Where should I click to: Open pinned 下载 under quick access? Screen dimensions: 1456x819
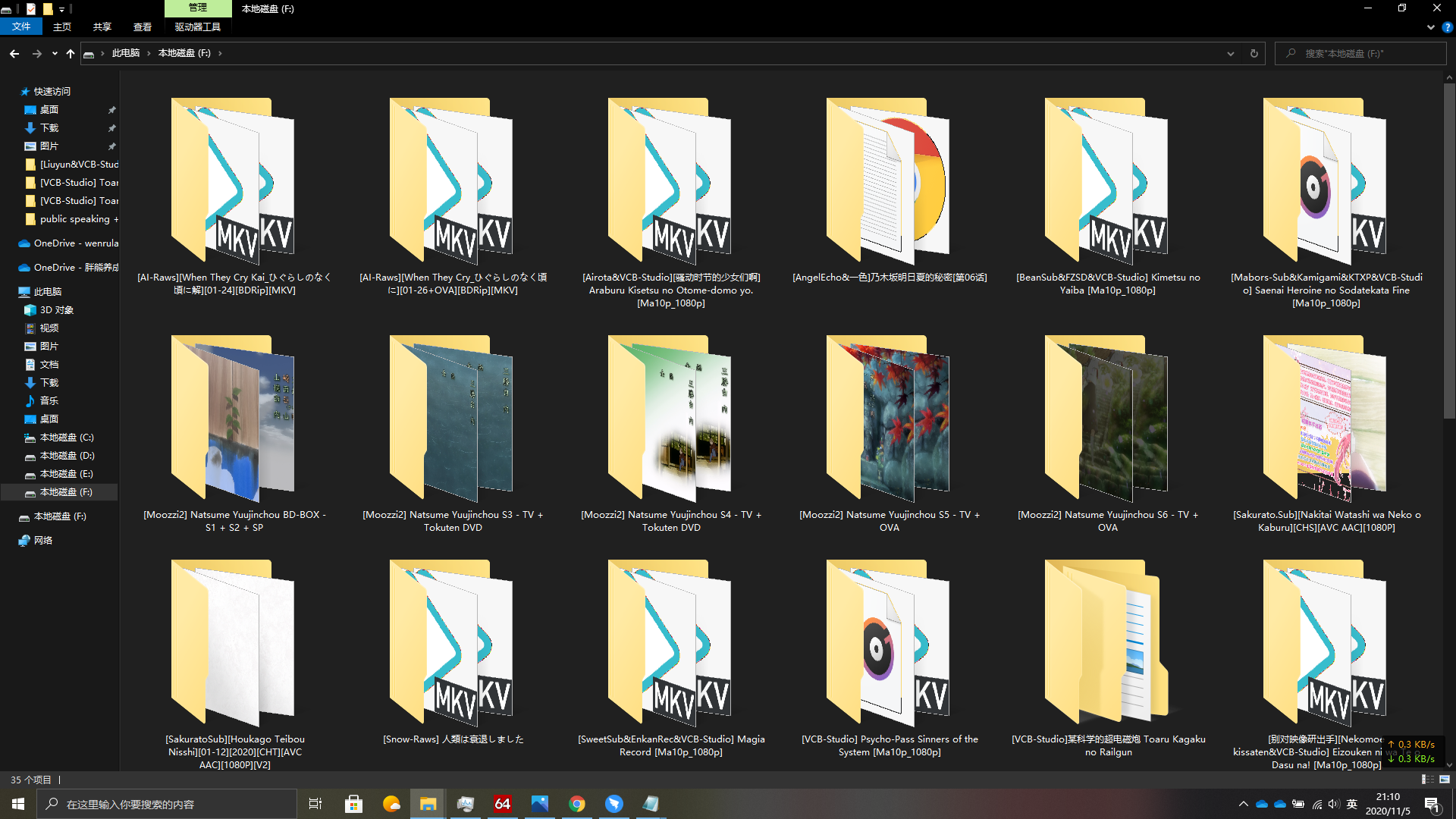[49, 128]
